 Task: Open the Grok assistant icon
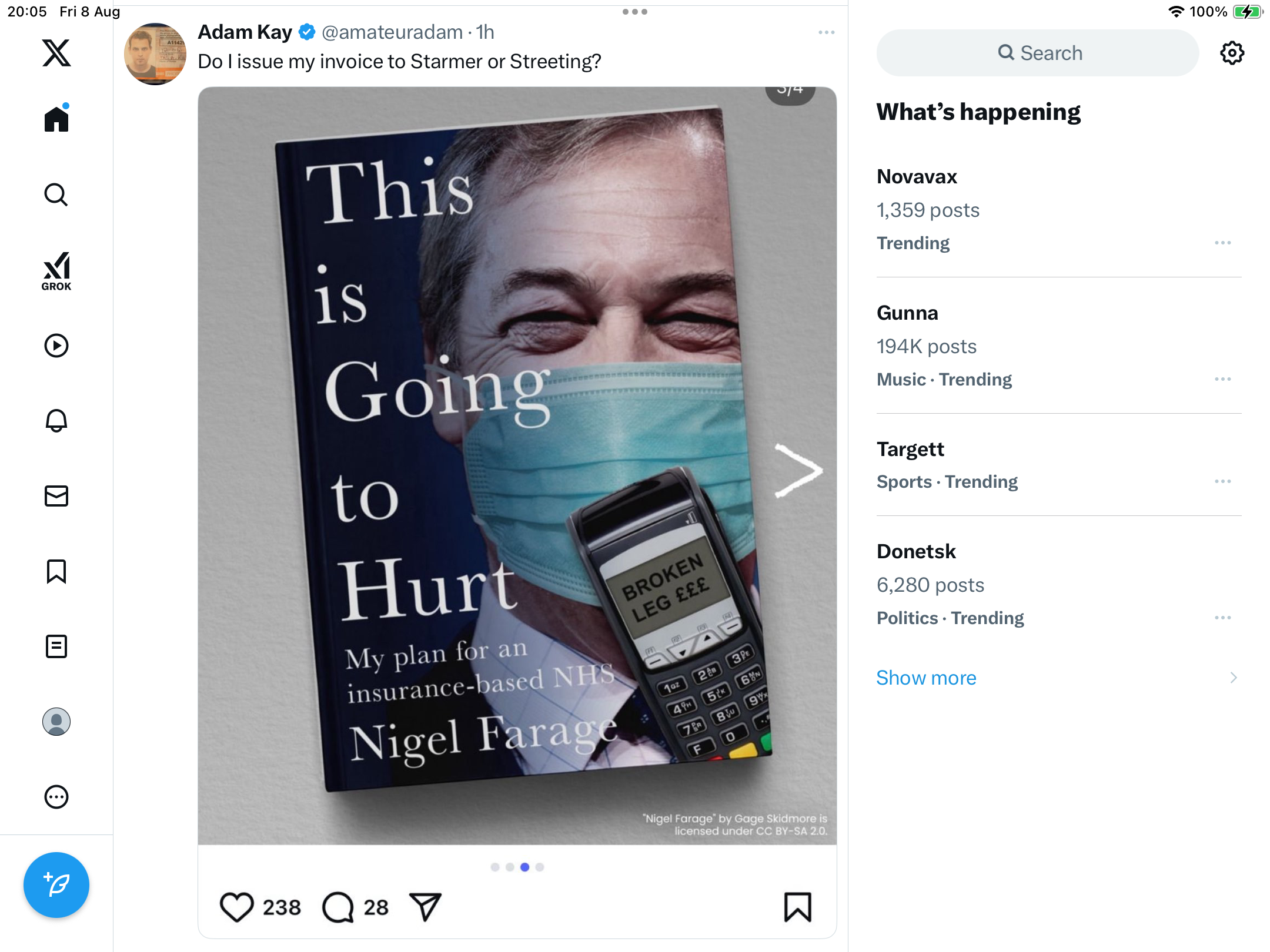click(56, 271)
